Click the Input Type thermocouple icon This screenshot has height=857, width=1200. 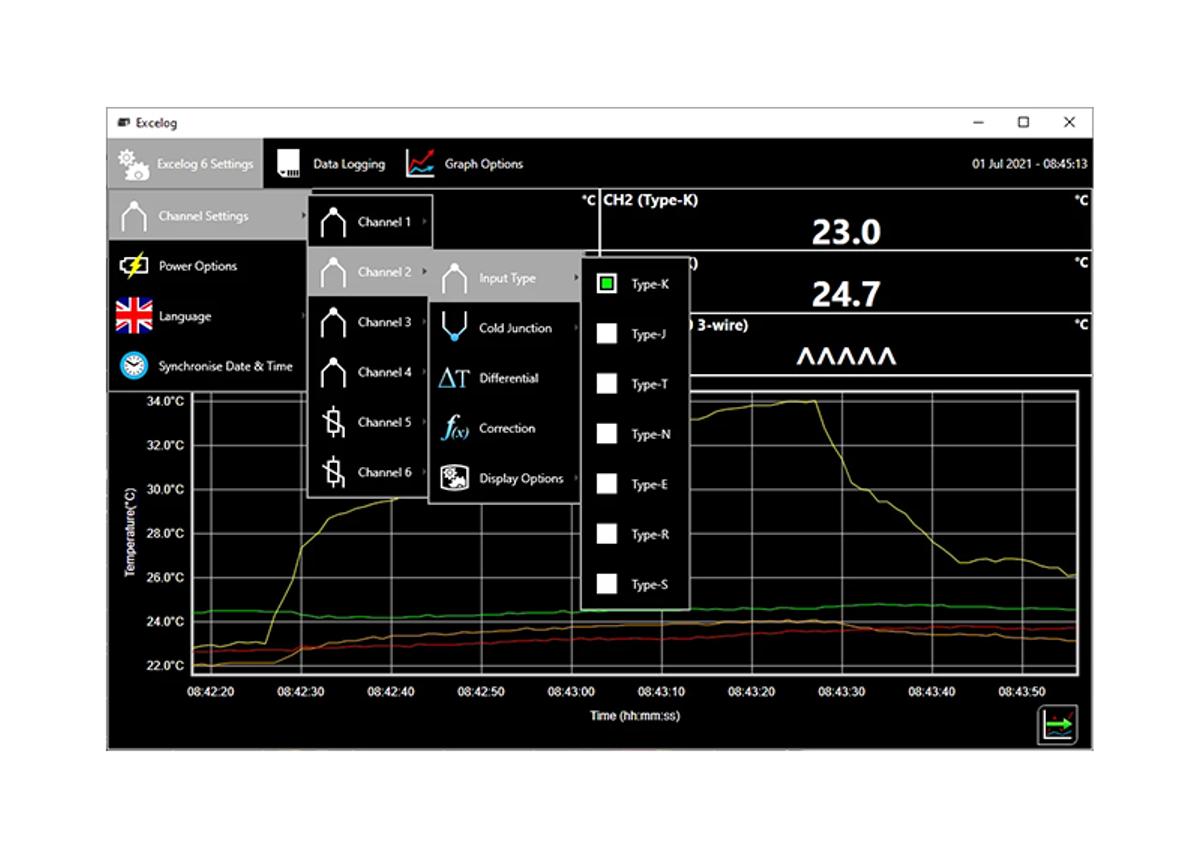click(454, 279)
